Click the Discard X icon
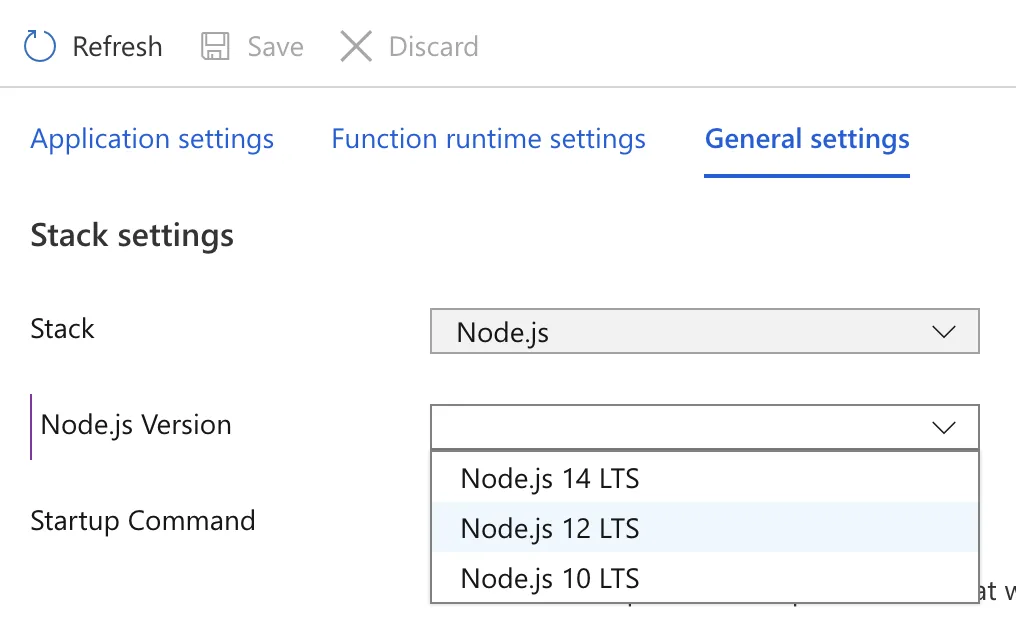Screen dimensions: 1016x634 click(x=356, y=46)
